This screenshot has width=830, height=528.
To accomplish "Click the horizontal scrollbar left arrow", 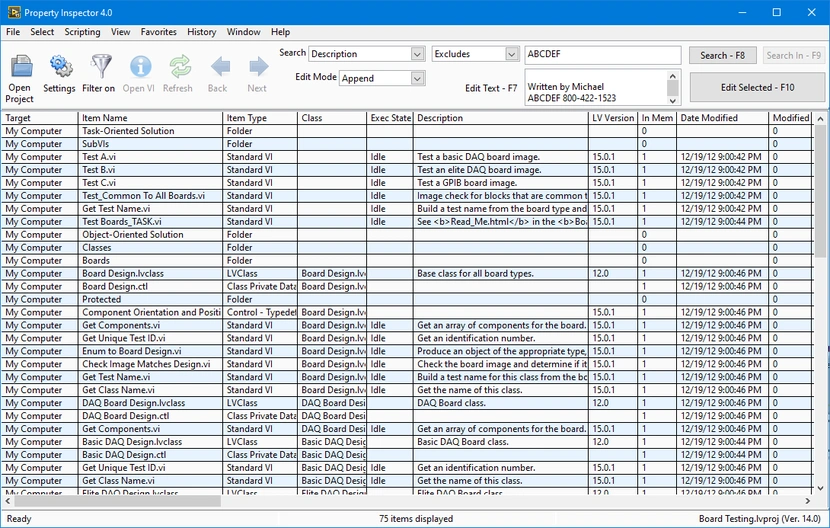I will coord(7,500).
